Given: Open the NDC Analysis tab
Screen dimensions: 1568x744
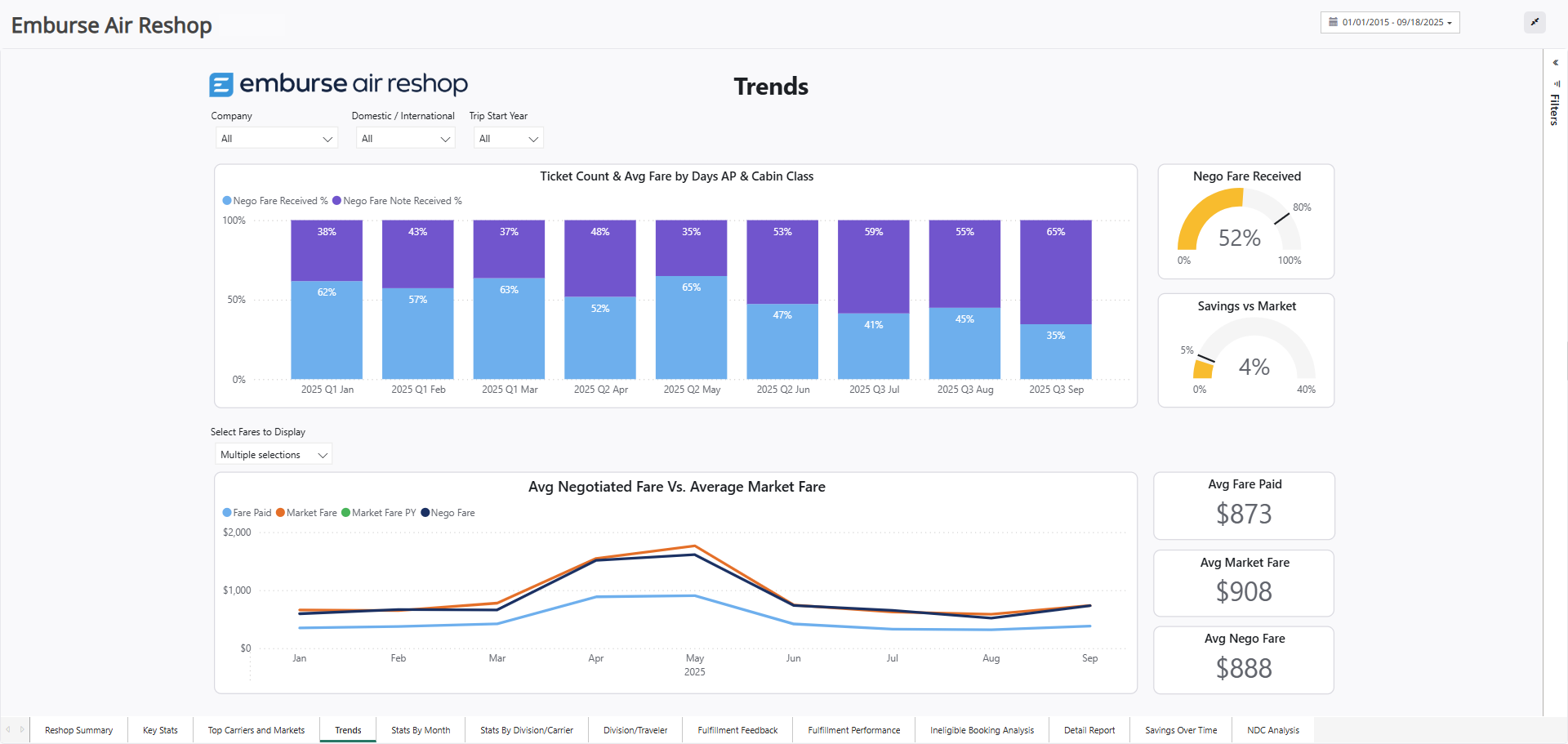Looking at the screenshot, I should click(1272, 729).
